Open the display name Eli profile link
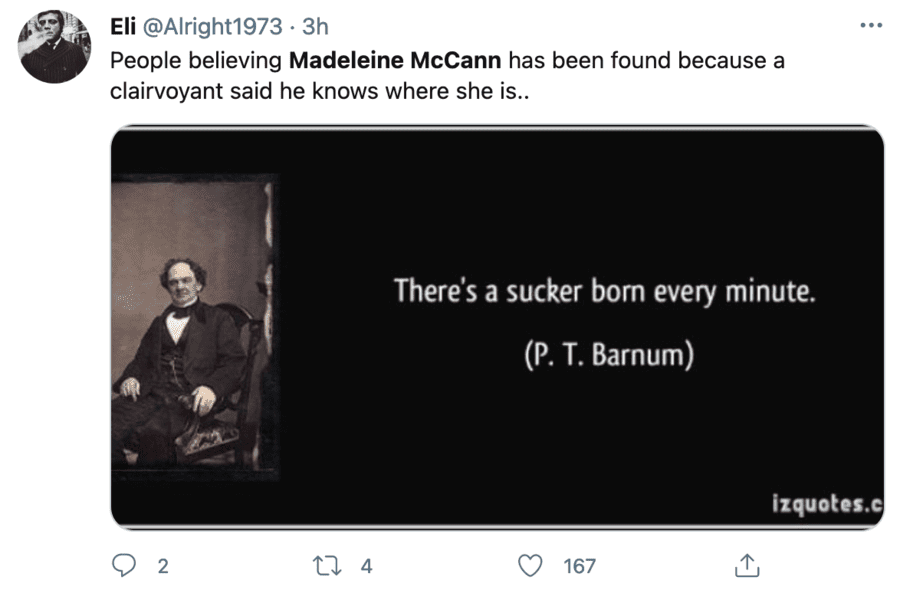 (x=123, y=27)
